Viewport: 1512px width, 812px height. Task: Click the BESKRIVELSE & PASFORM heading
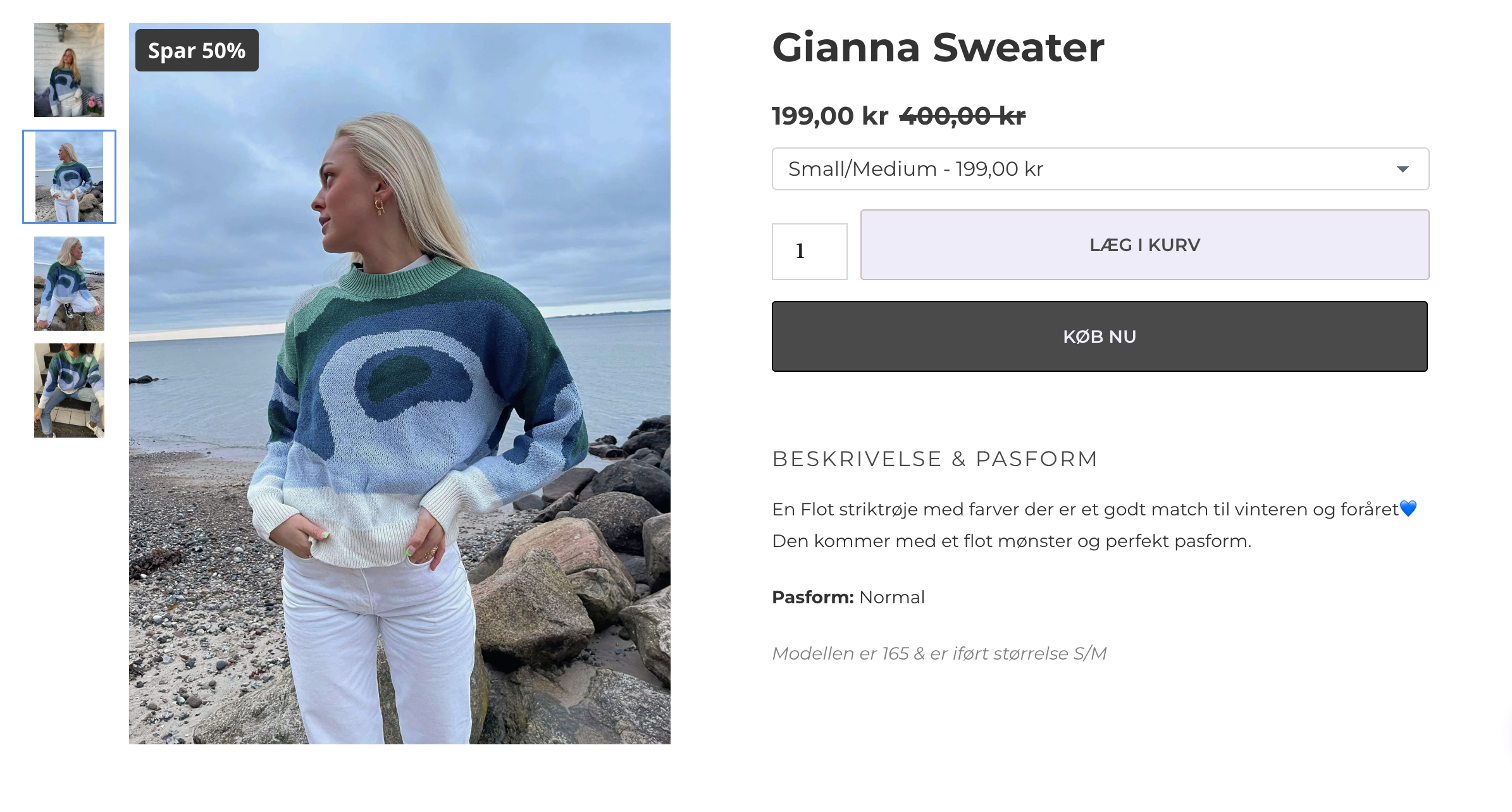click(x=935, y=458)
